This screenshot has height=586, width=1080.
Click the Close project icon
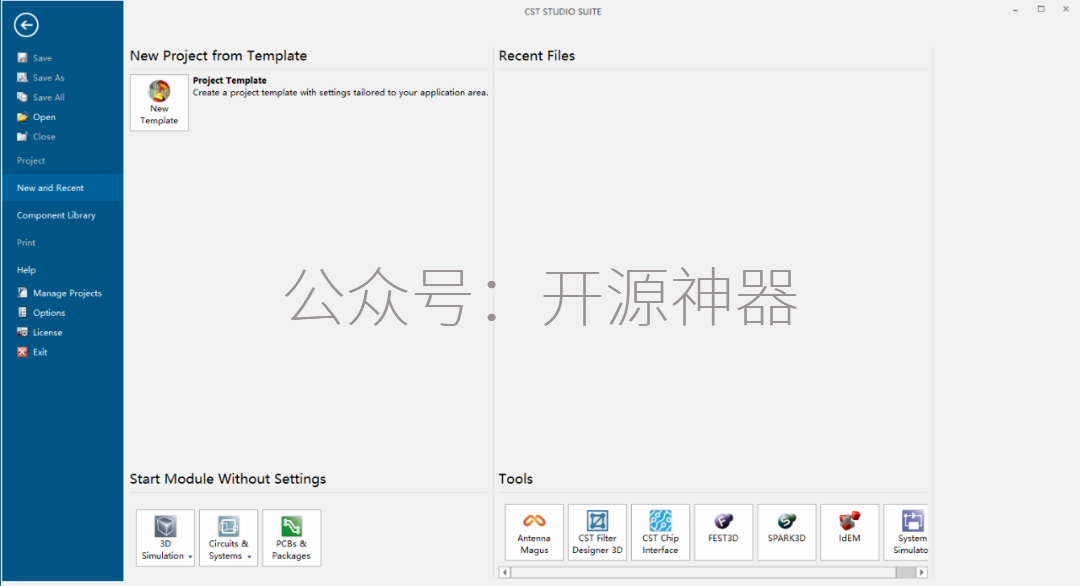tap(22, 136)
